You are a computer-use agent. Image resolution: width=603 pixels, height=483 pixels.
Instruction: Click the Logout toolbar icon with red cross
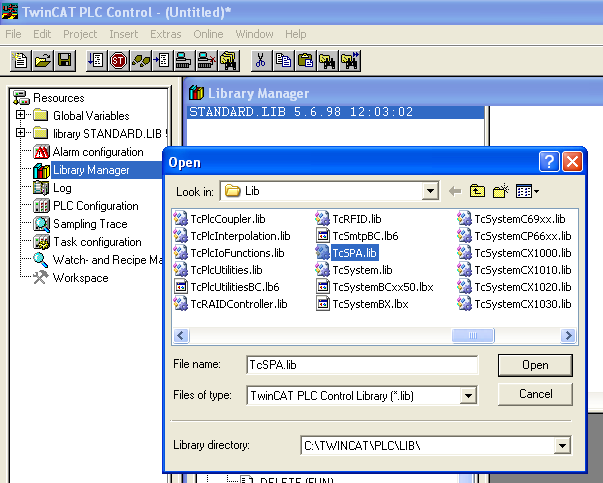(x=207, y=61)
